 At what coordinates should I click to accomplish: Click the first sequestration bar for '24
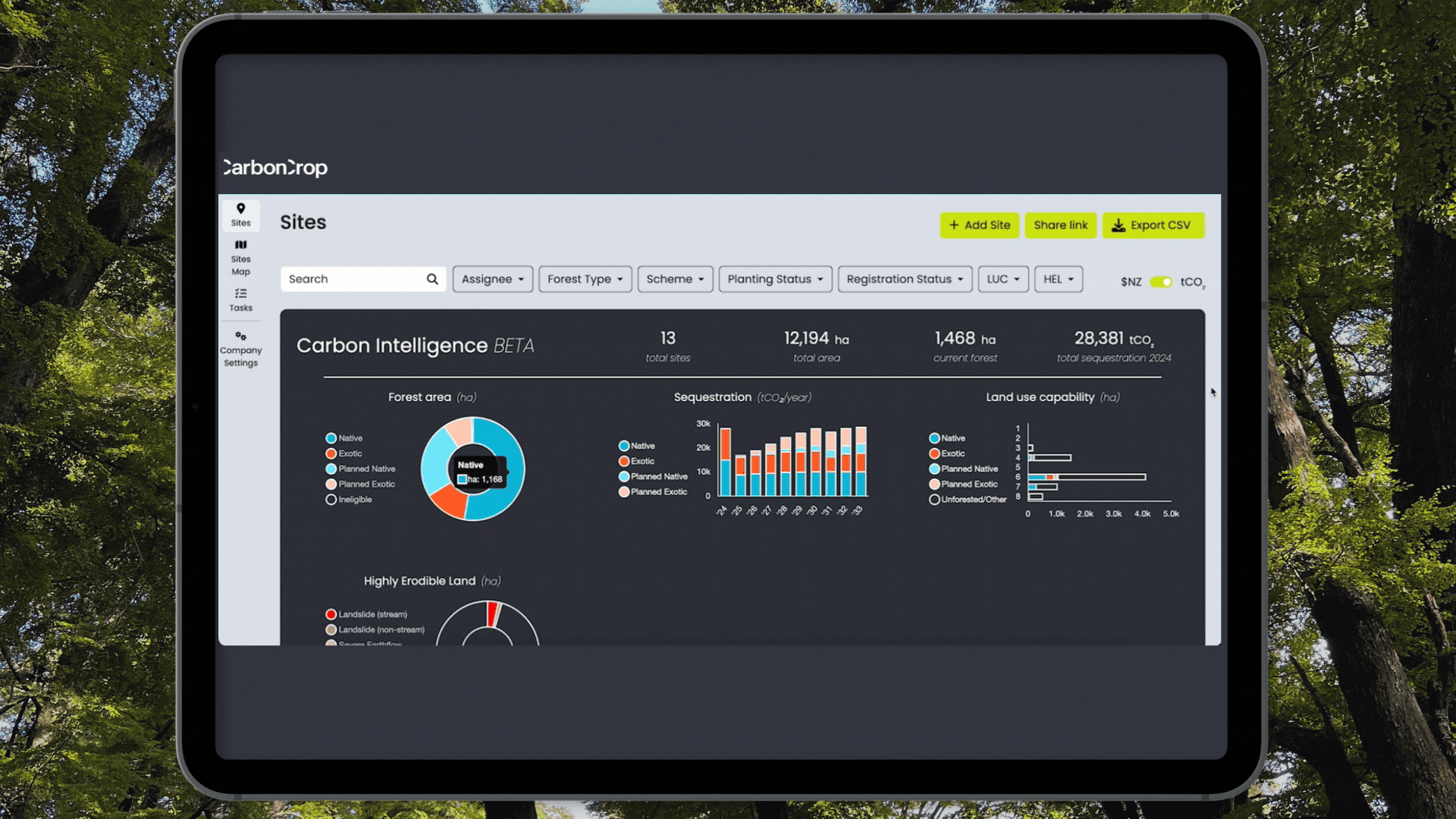pyautogui.click(x=725, y=462)
